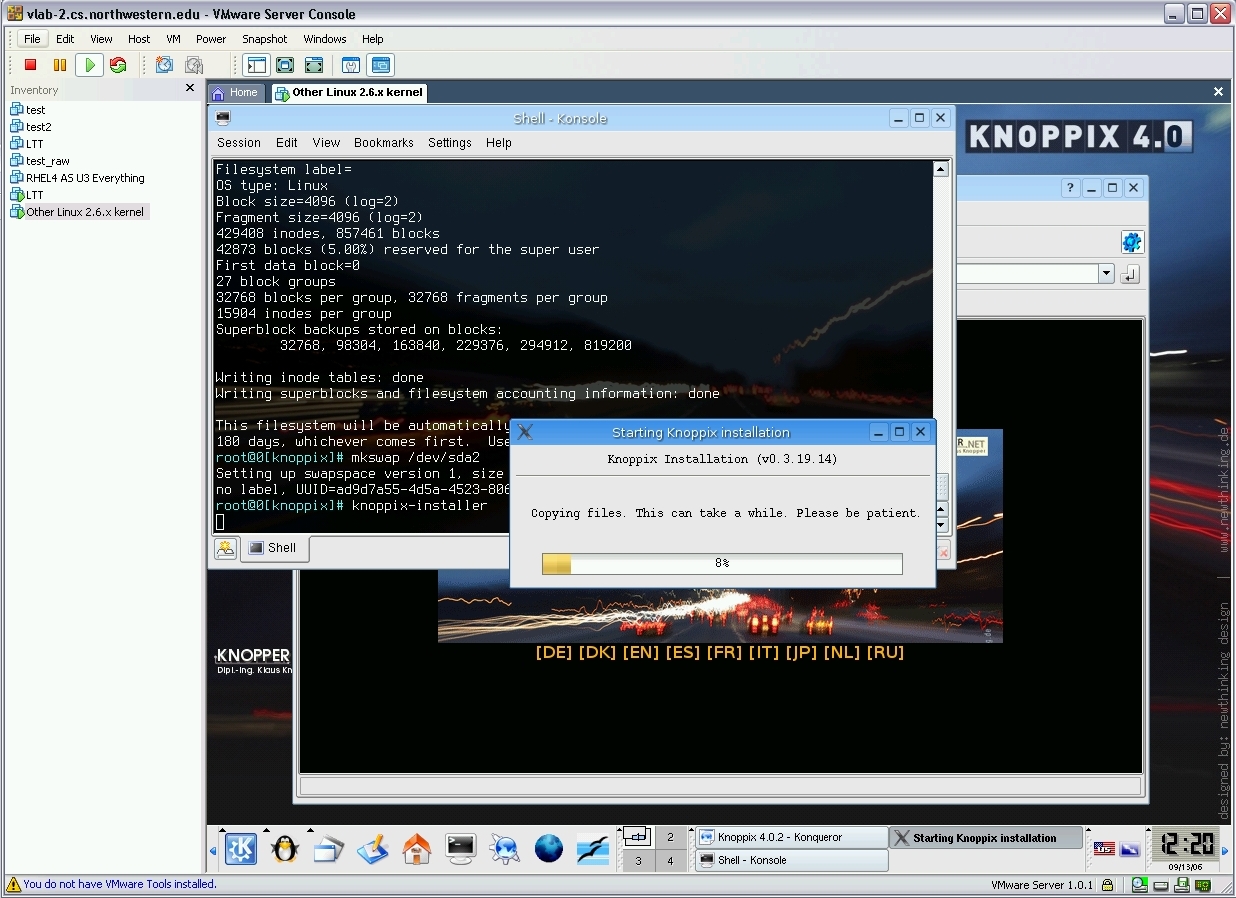The width and height of the screenshot is (1236, 898).
Task: Click the Konqueror Go button next to location
Action: point(1130,274)
